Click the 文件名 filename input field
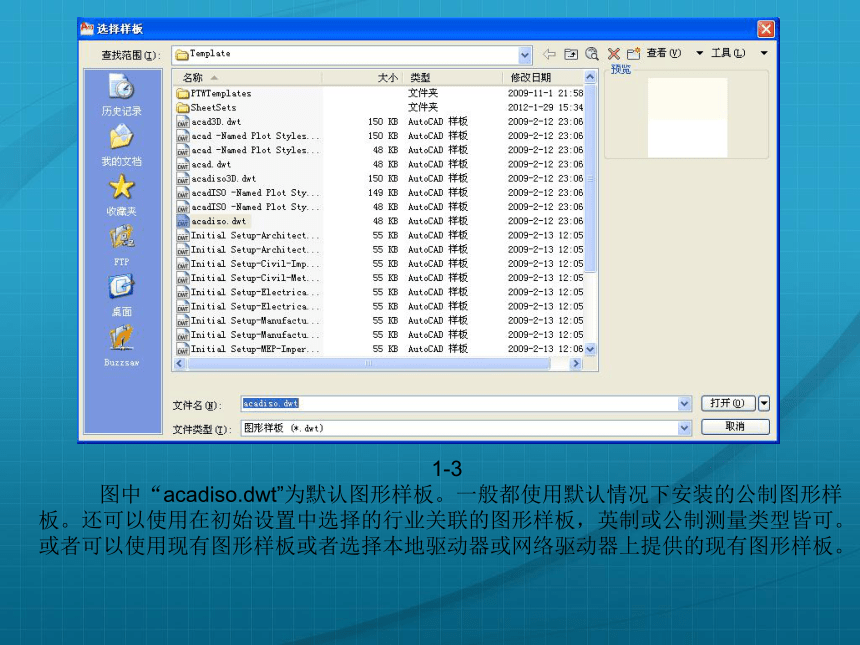 tap(459, 404)
